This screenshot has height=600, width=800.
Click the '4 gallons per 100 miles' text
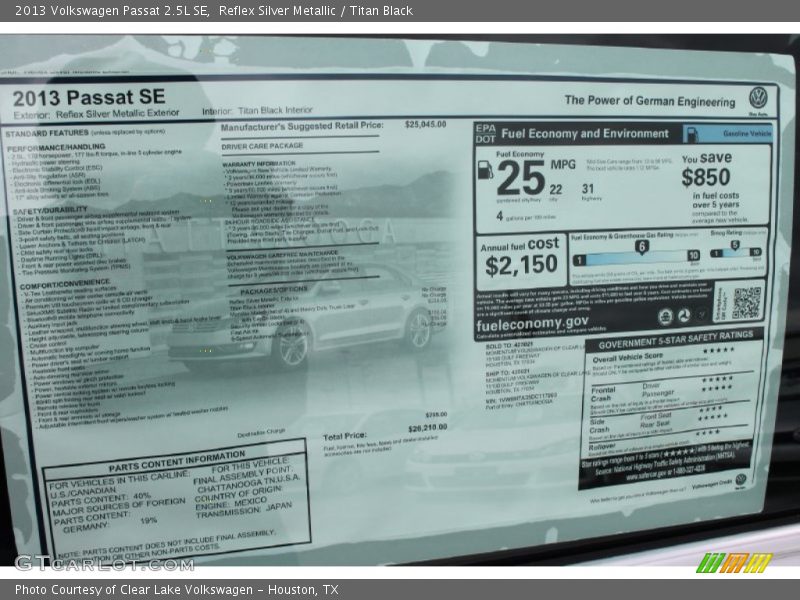tap(526, 216)
